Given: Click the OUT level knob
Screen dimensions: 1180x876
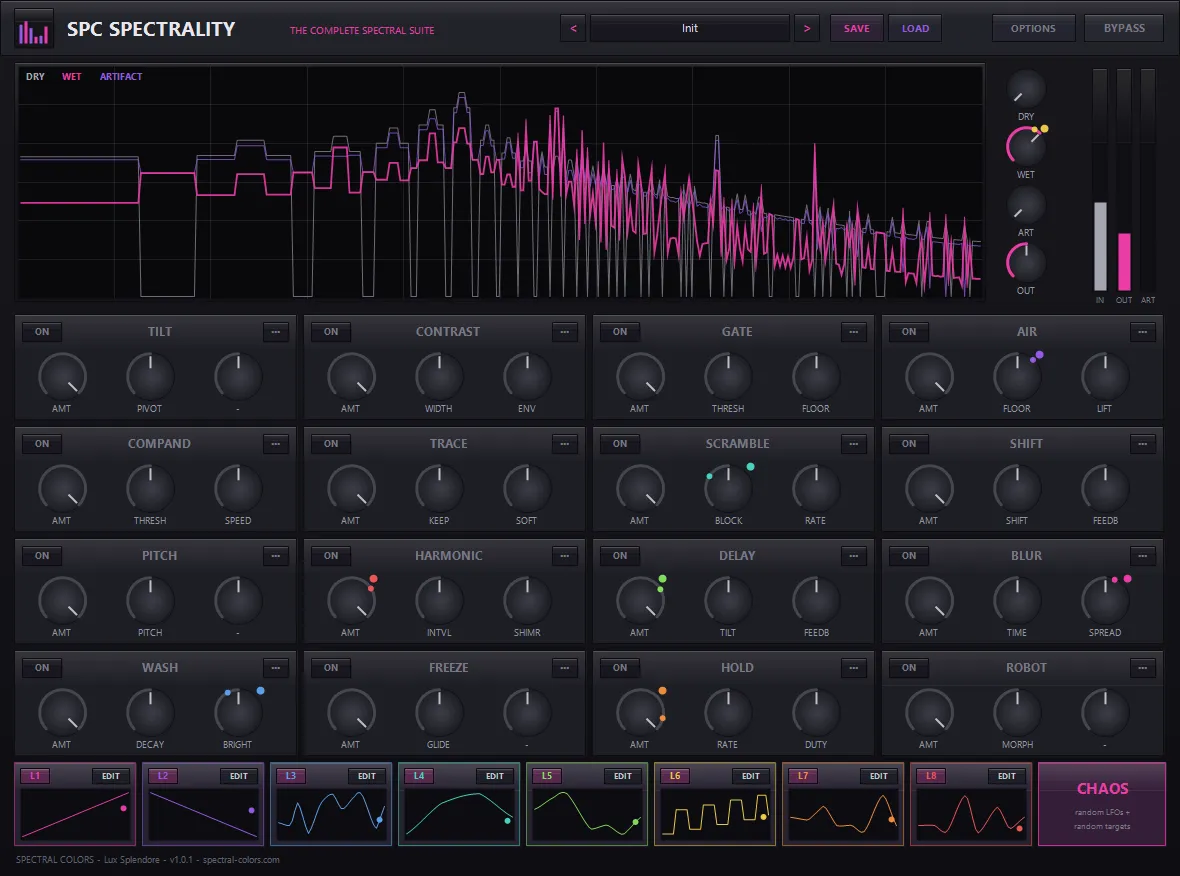Looking at the screenshot, I should [x=1026, y=263].
